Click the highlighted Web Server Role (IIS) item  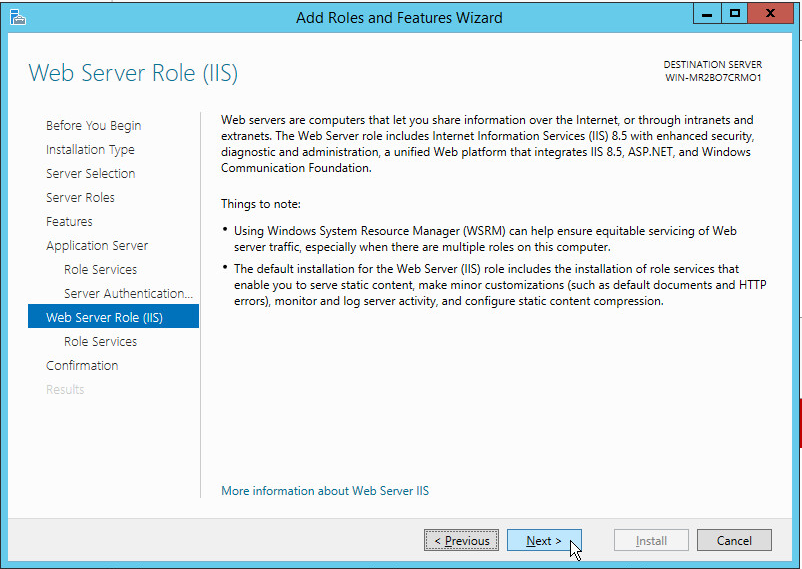click(x=104, y=317)
